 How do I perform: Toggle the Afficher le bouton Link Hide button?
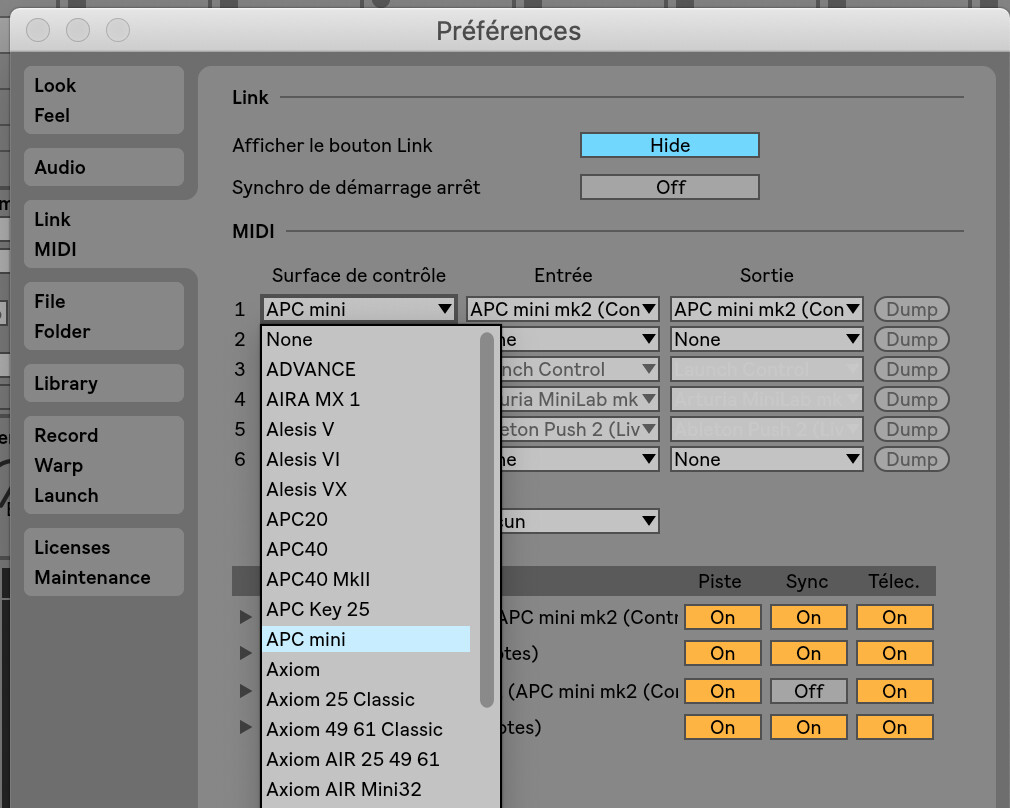(x=669, y=145)
